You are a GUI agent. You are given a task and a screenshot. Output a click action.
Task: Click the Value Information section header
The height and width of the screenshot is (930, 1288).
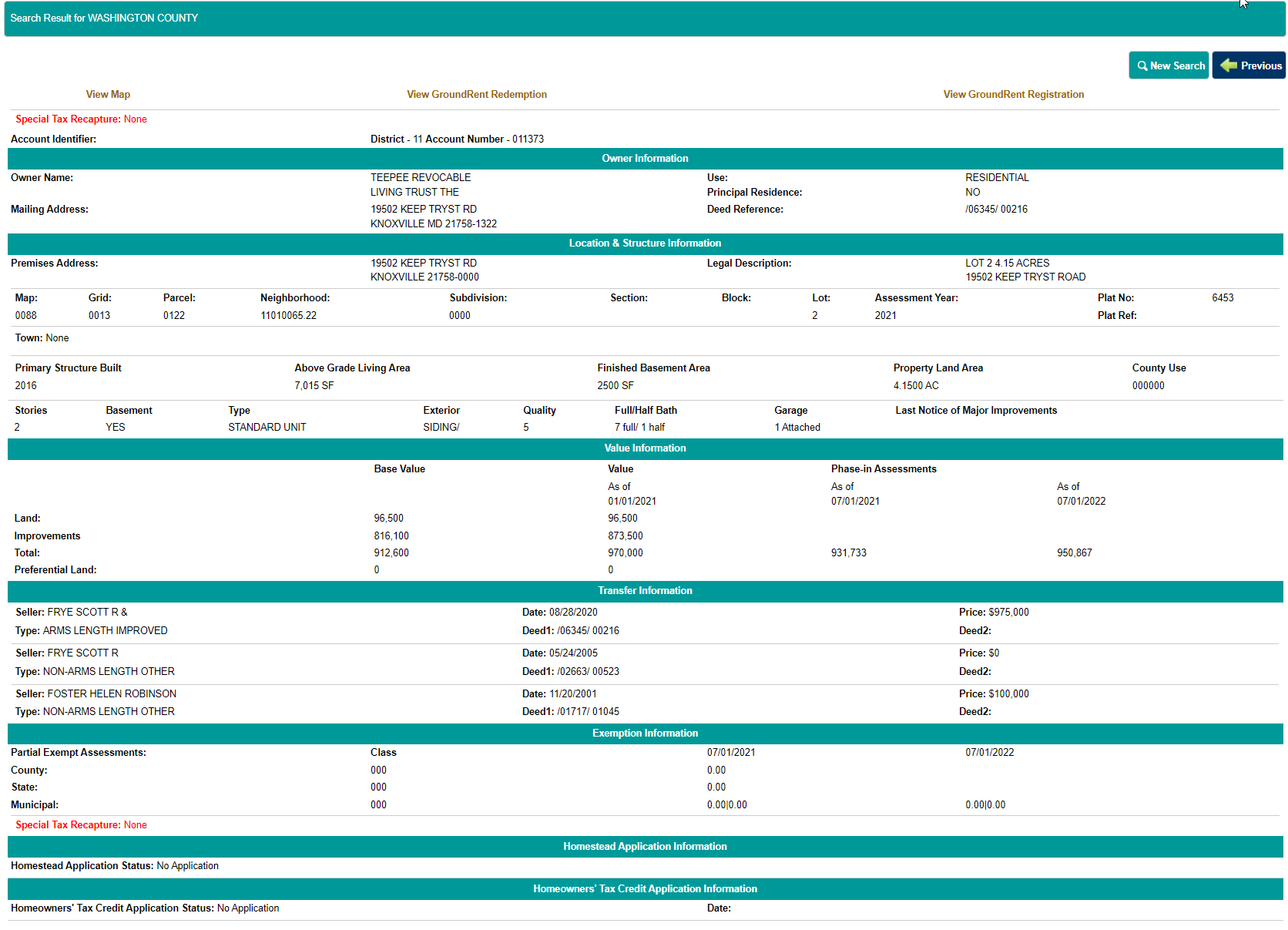[646, 448]
